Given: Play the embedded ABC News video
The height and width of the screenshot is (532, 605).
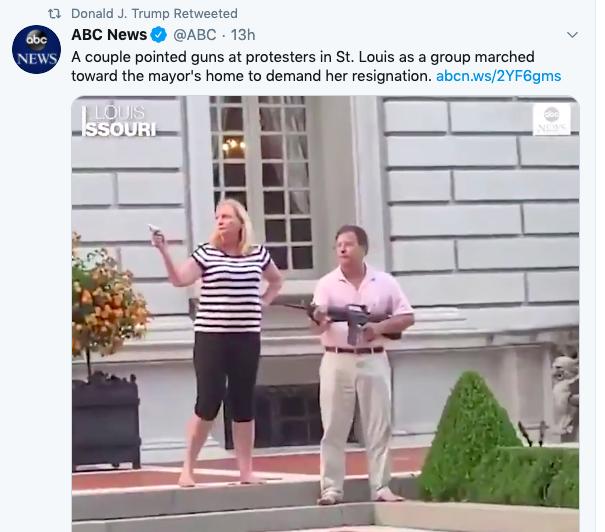Looking at the screenshot, I should pyautogui.click(x=325, y=314).
